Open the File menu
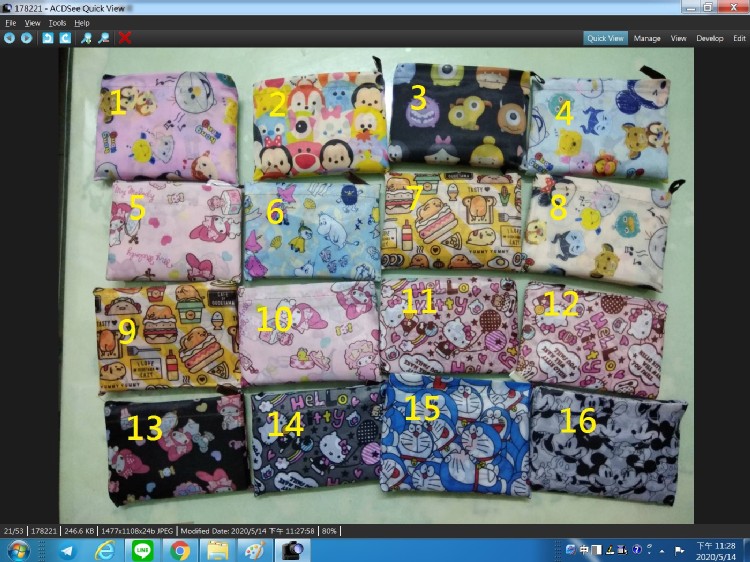Screen dimensions: 750x562 coord(11,23)
